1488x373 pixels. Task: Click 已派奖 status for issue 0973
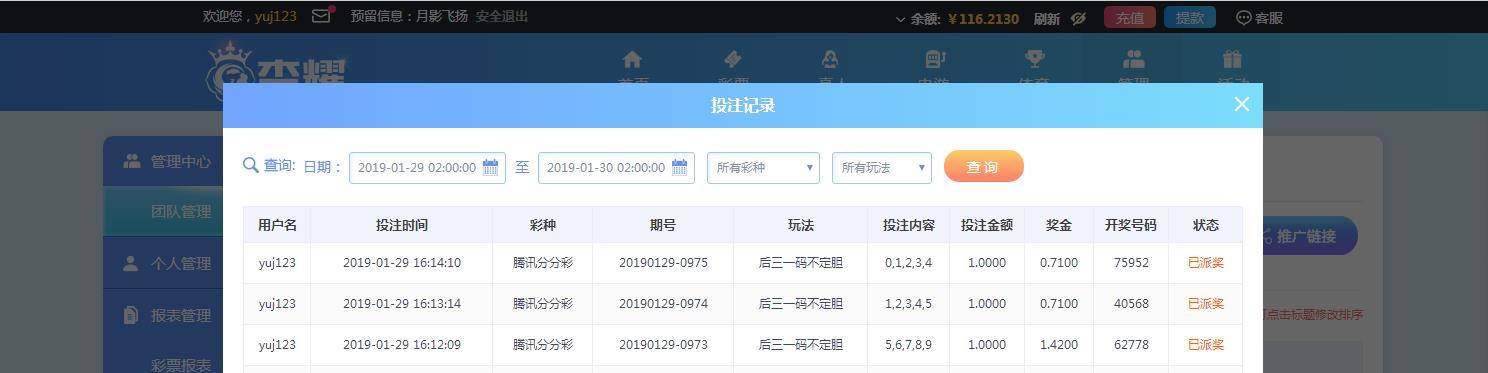point(1206,345)
